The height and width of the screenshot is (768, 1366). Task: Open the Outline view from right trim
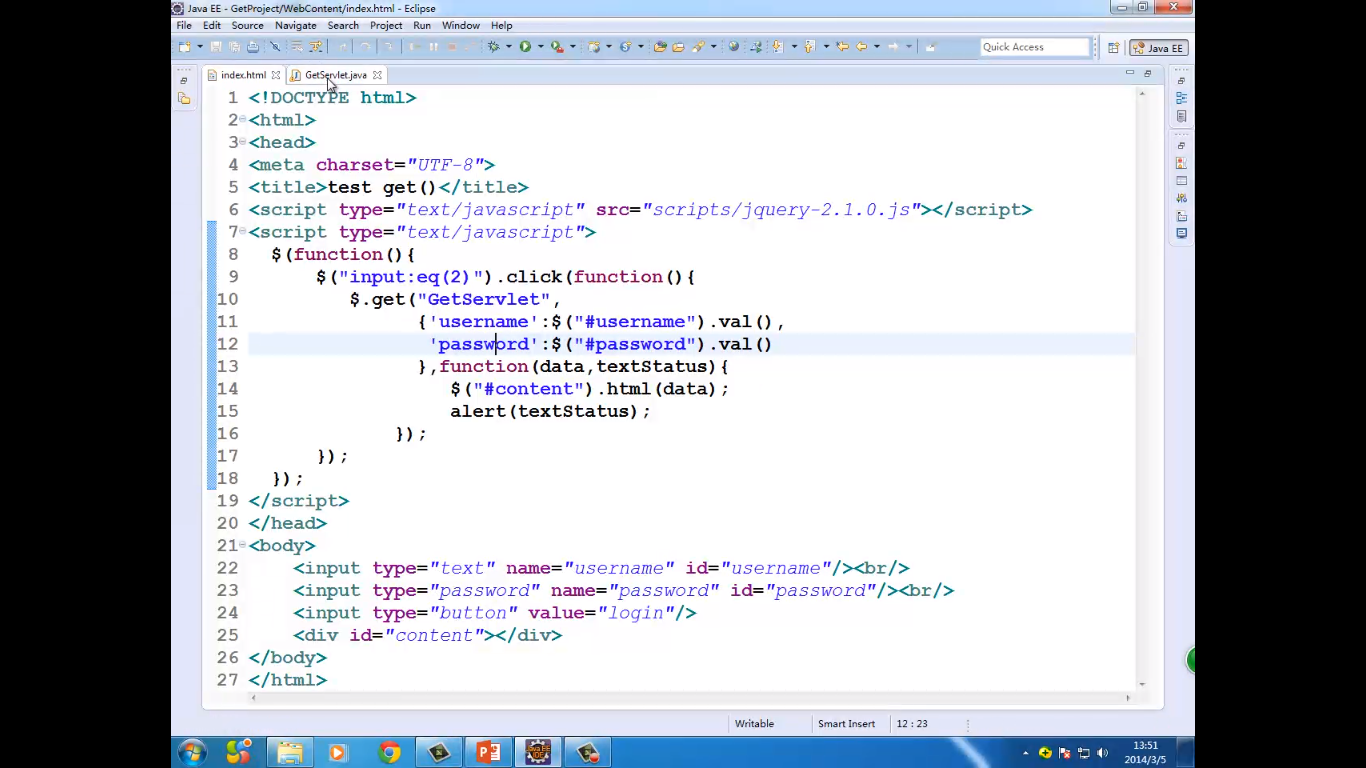click(x=1181, y=98)
